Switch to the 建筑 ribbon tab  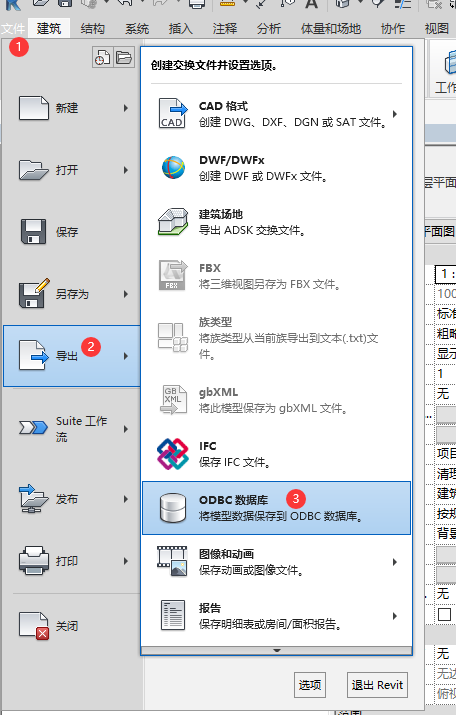point(49,29)
